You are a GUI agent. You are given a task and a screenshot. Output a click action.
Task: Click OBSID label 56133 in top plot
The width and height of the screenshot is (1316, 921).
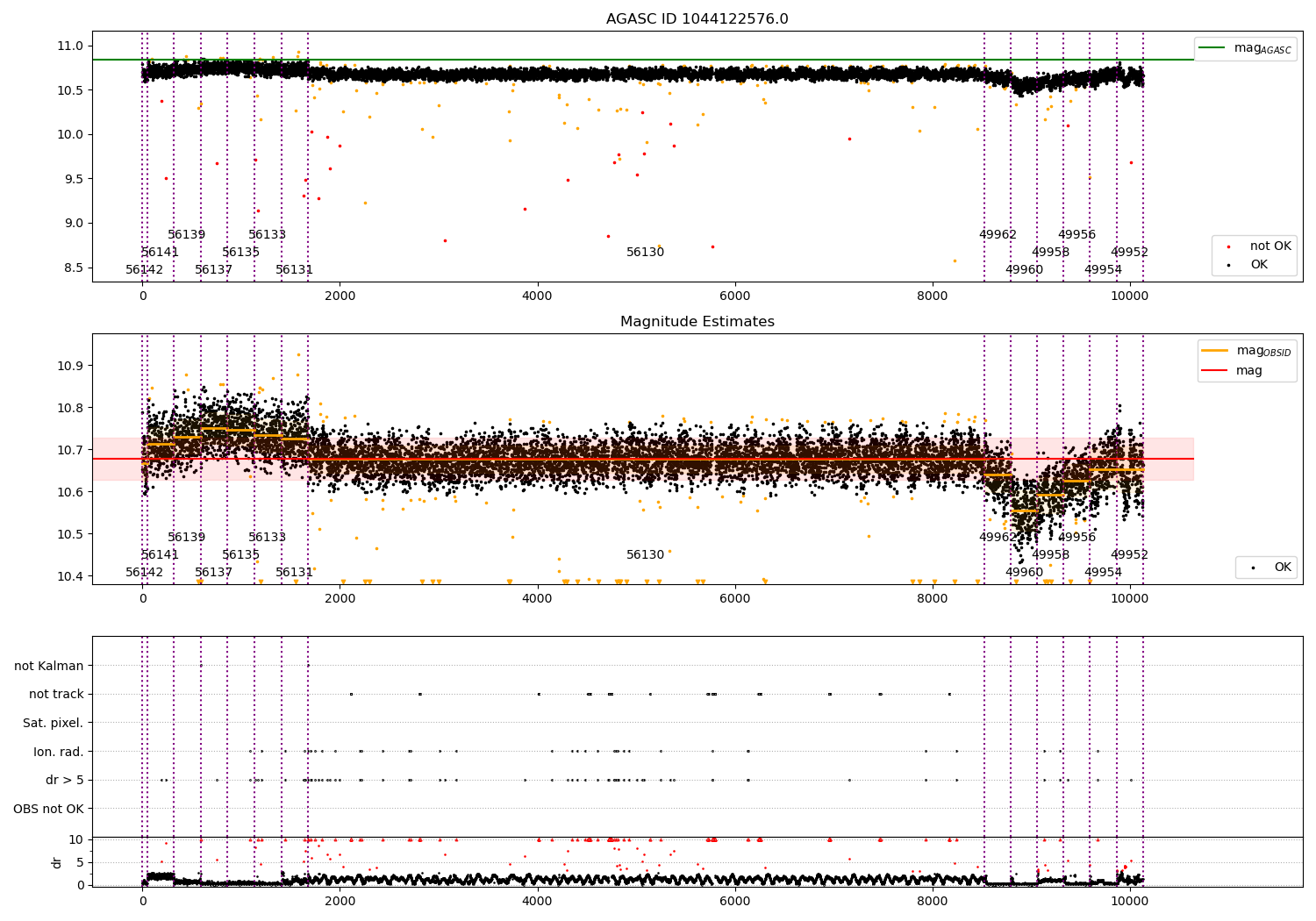pyautogui.click(x=268, y=235)
